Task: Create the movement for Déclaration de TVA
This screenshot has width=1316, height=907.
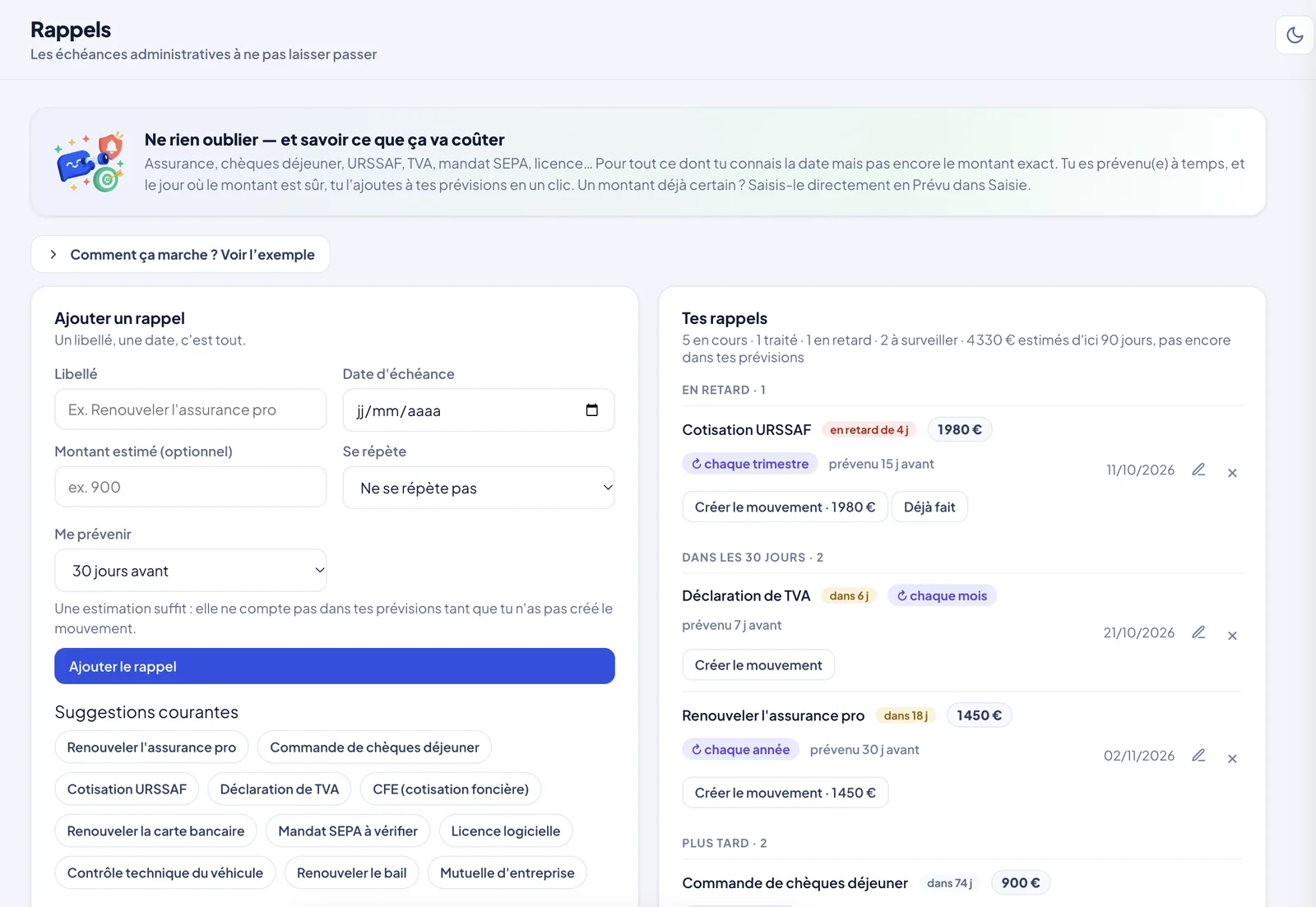Action: pos(758,665)
